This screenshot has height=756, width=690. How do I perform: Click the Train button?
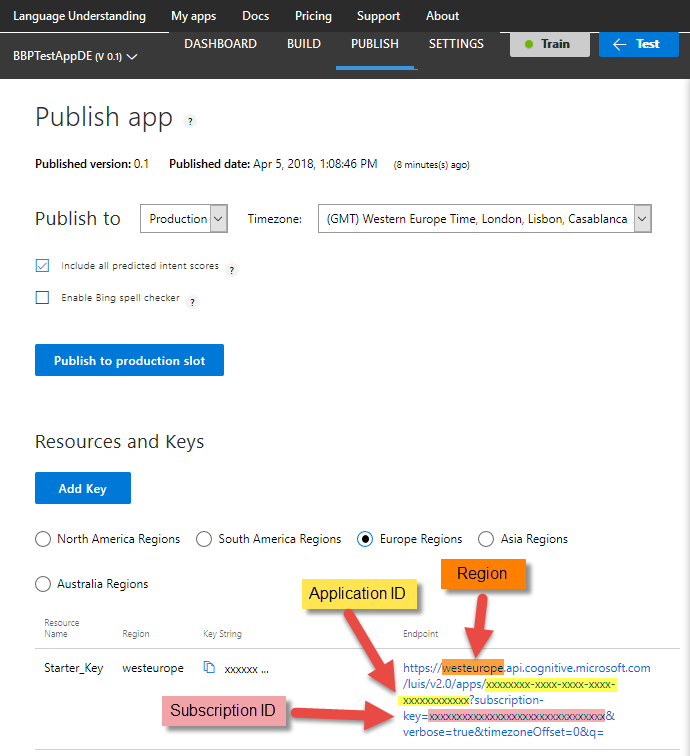tap(549, 44)
